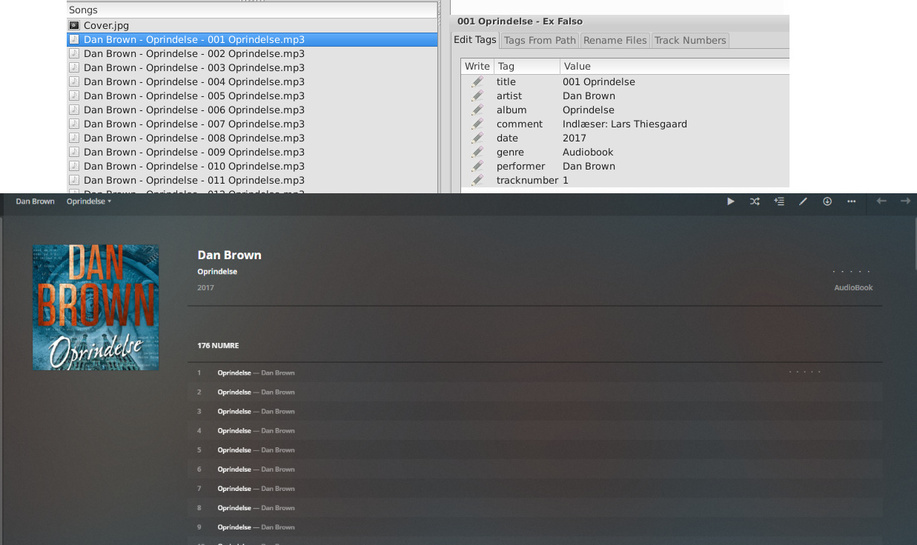
Task: Select file 001 Oprindelse.mp3
Action: coord(252,40)
